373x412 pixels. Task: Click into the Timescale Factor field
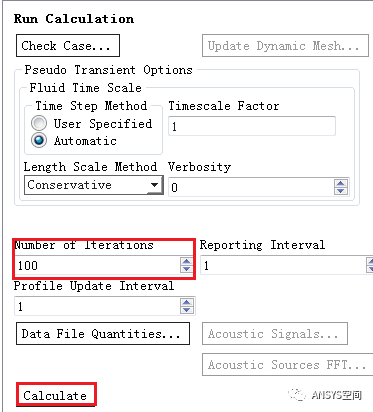(252, 126)
